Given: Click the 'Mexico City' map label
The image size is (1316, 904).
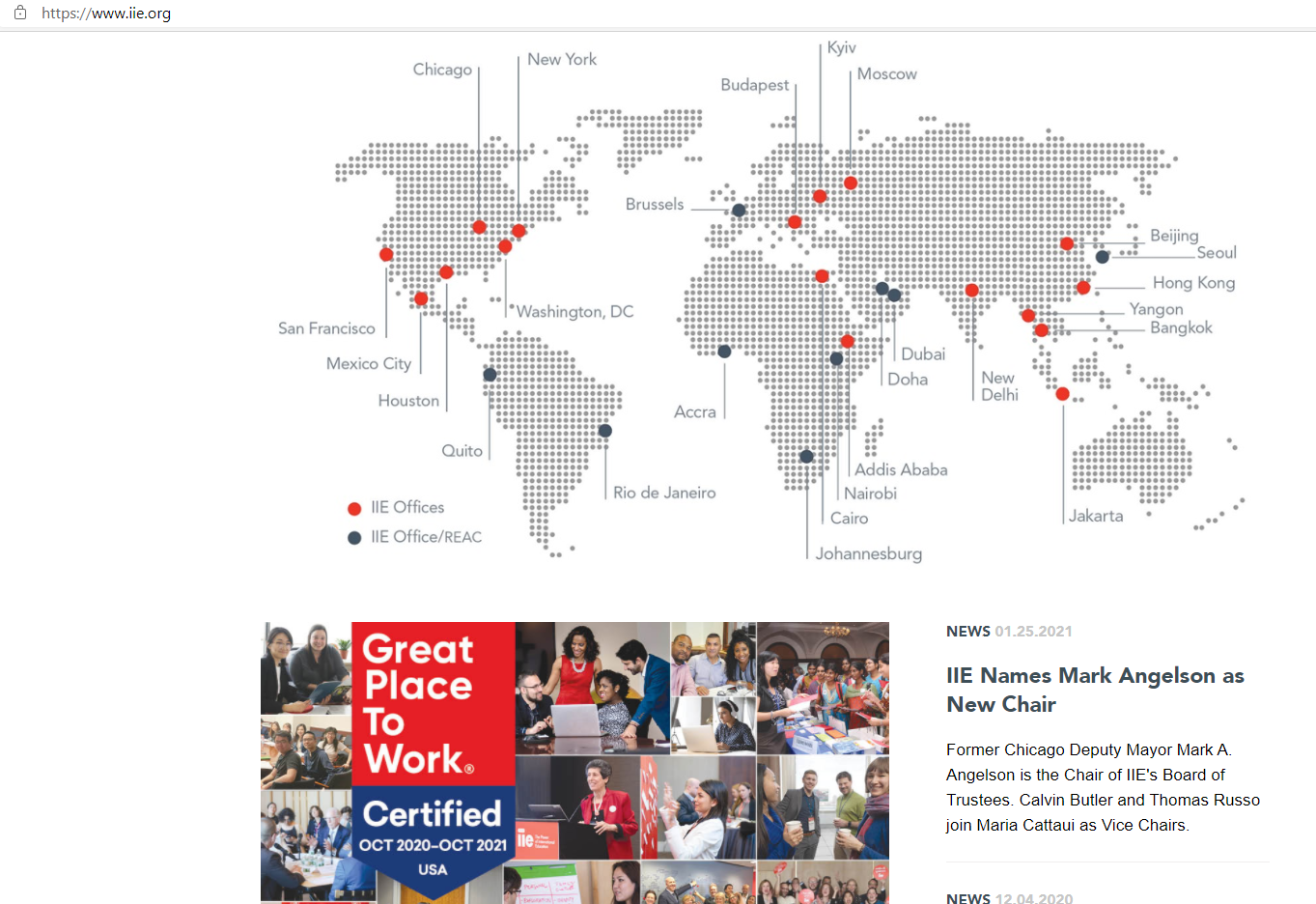Looking at the screenshot, I should point(369,364).
